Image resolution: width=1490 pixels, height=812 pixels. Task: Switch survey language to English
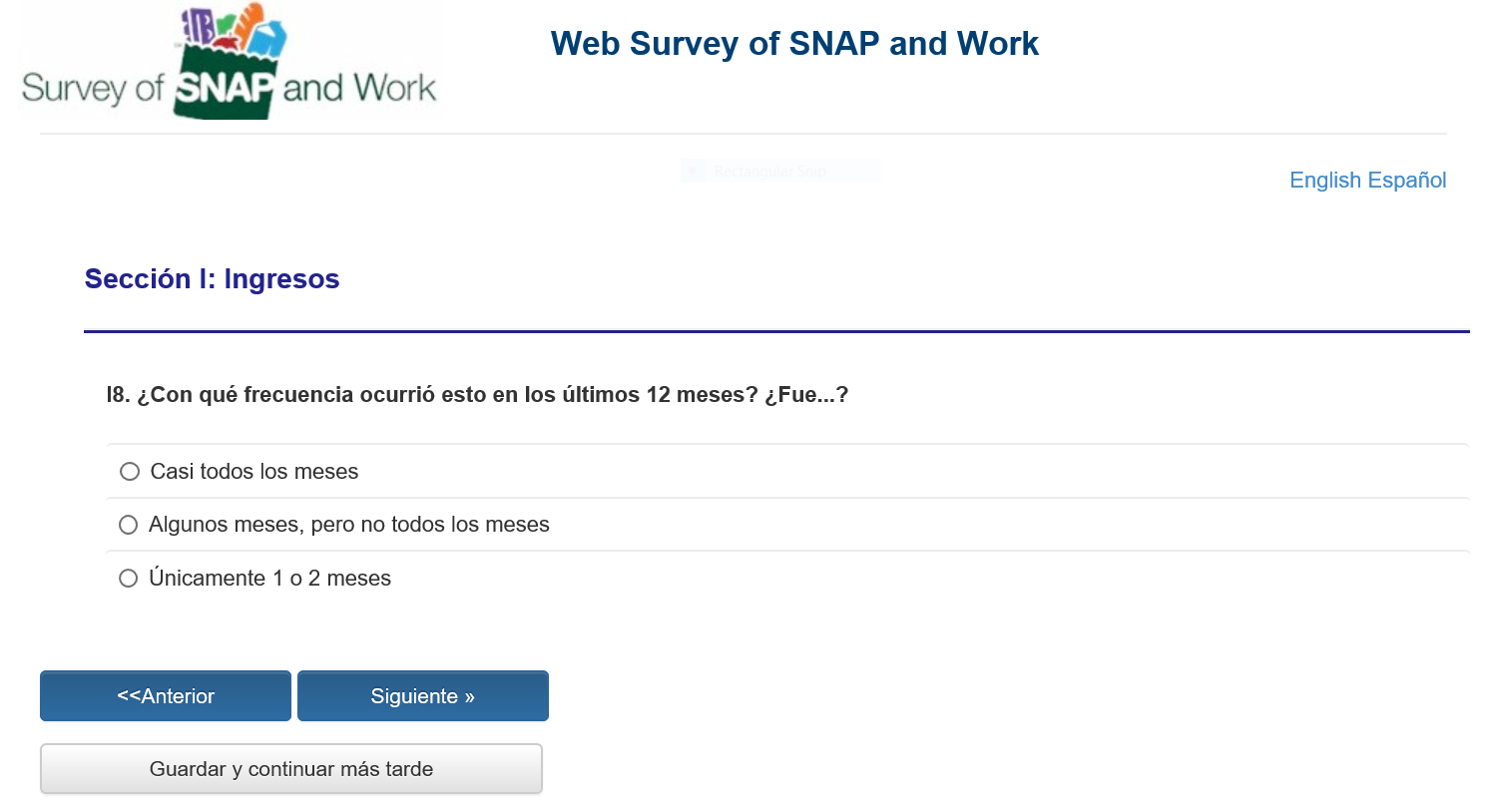pyautogui.click(x=1324, y=181)
